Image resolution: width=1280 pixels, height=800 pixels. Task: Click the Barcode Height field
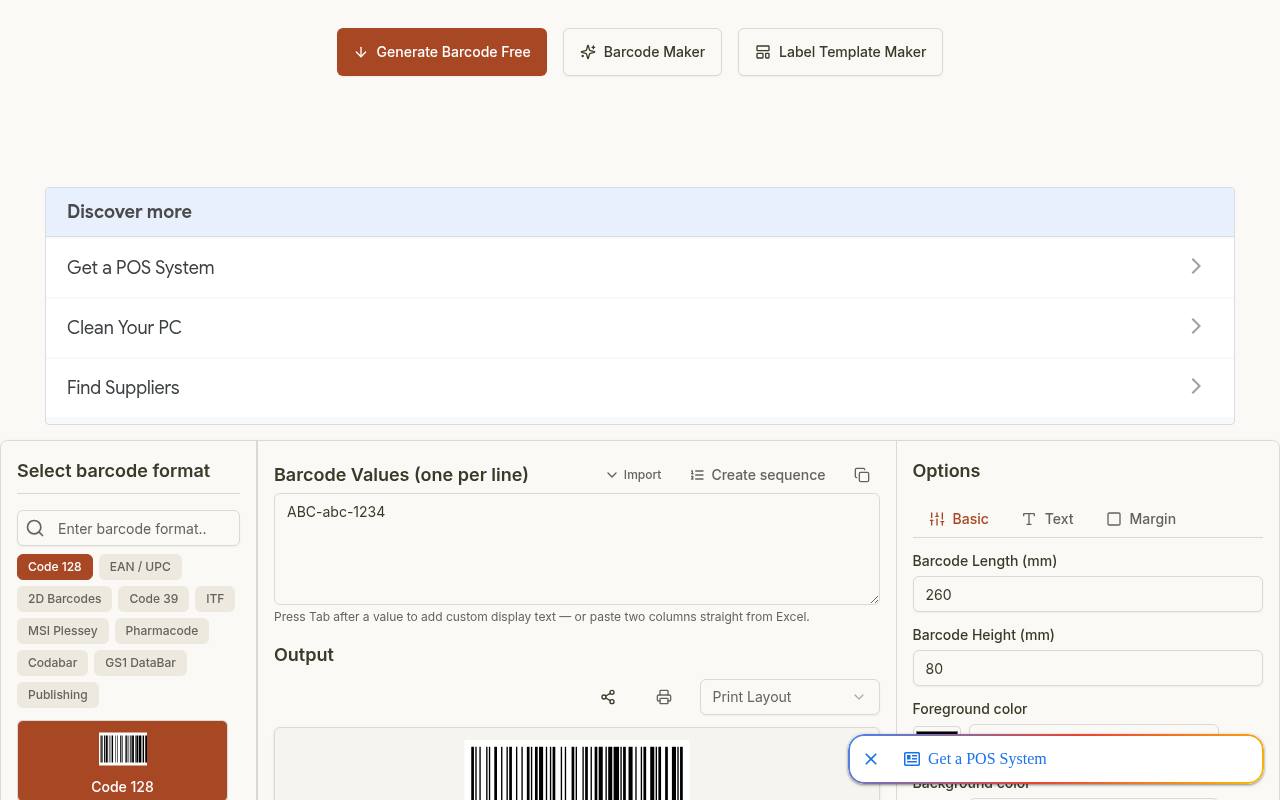pos(1087,668)
